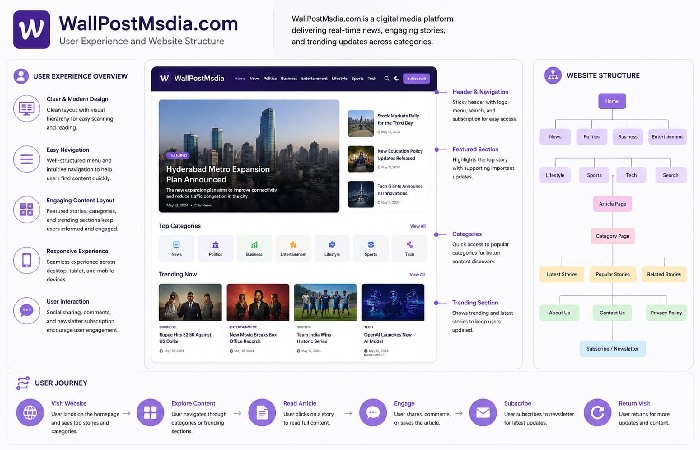Open the New Education Policy article thumbnail
Image resolution: width=700 pixels, height=450 pixels.
tap(361, 158)
